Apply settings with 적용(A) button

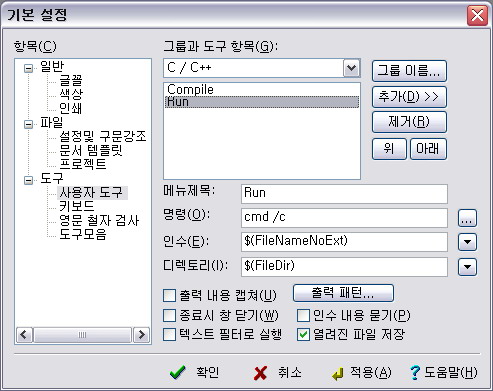[x=362, y=372]
